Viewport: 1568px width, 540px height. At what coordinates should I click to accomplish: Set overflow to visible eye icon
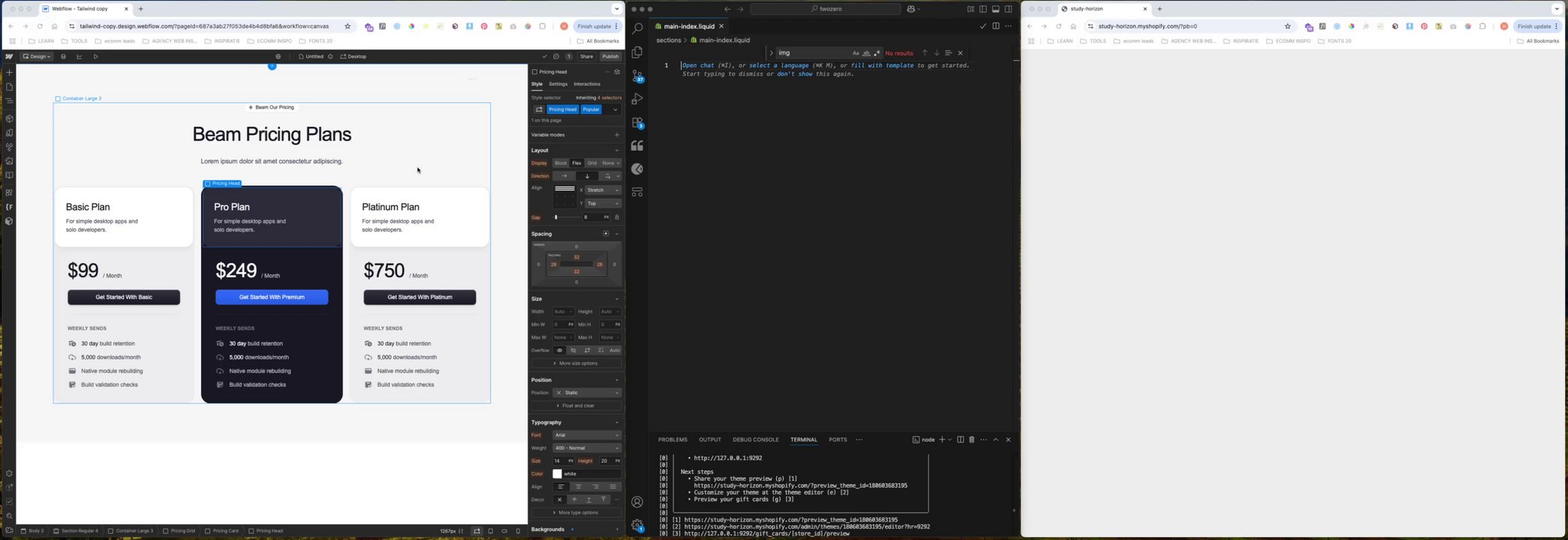pyautogui.click(x=559, y=350)
